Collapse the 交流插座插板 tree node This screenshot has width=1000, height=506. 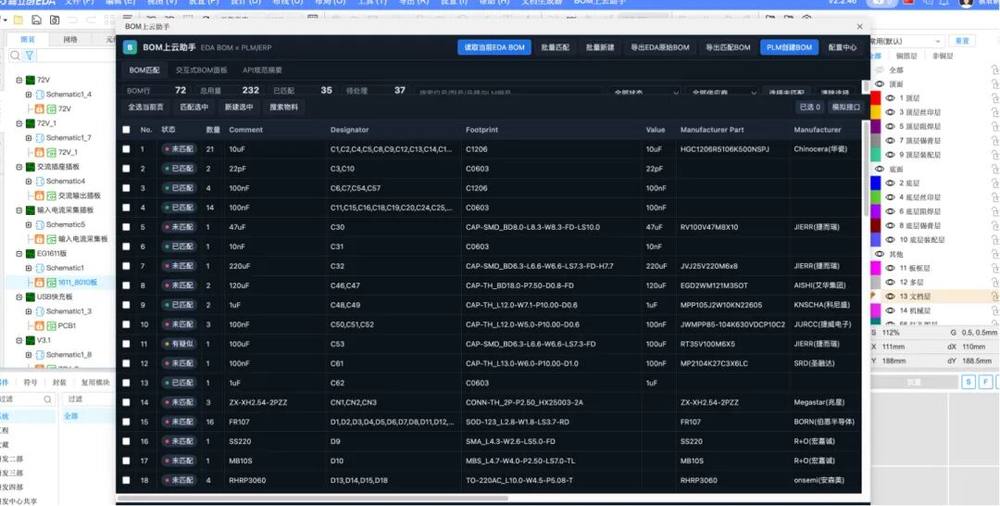(x=19, y=167)
